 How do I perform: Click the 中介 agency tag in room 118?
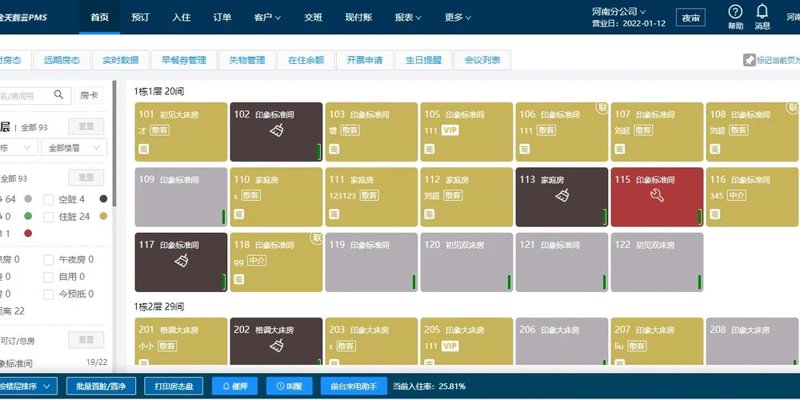pos(257,261)
